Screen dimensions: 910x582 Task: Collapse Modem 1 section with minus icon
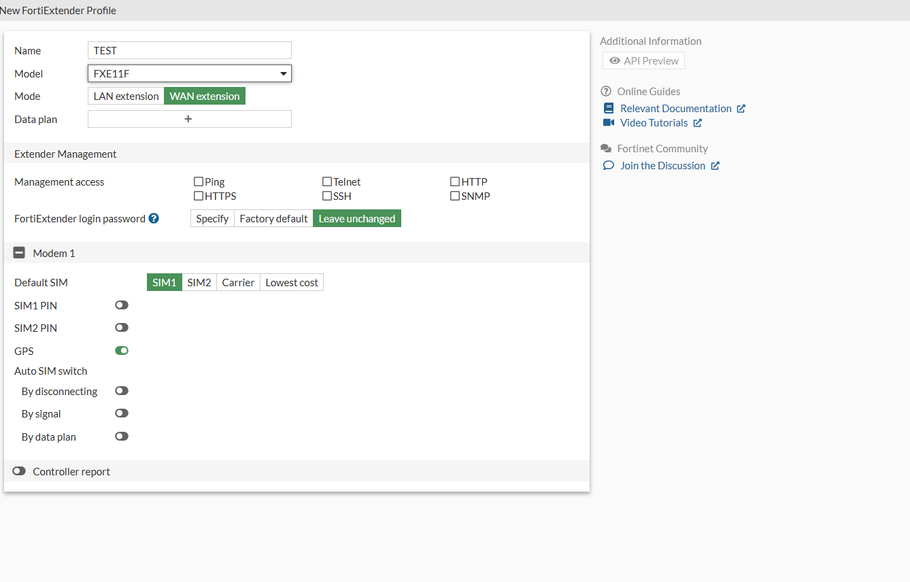[19, 253]
